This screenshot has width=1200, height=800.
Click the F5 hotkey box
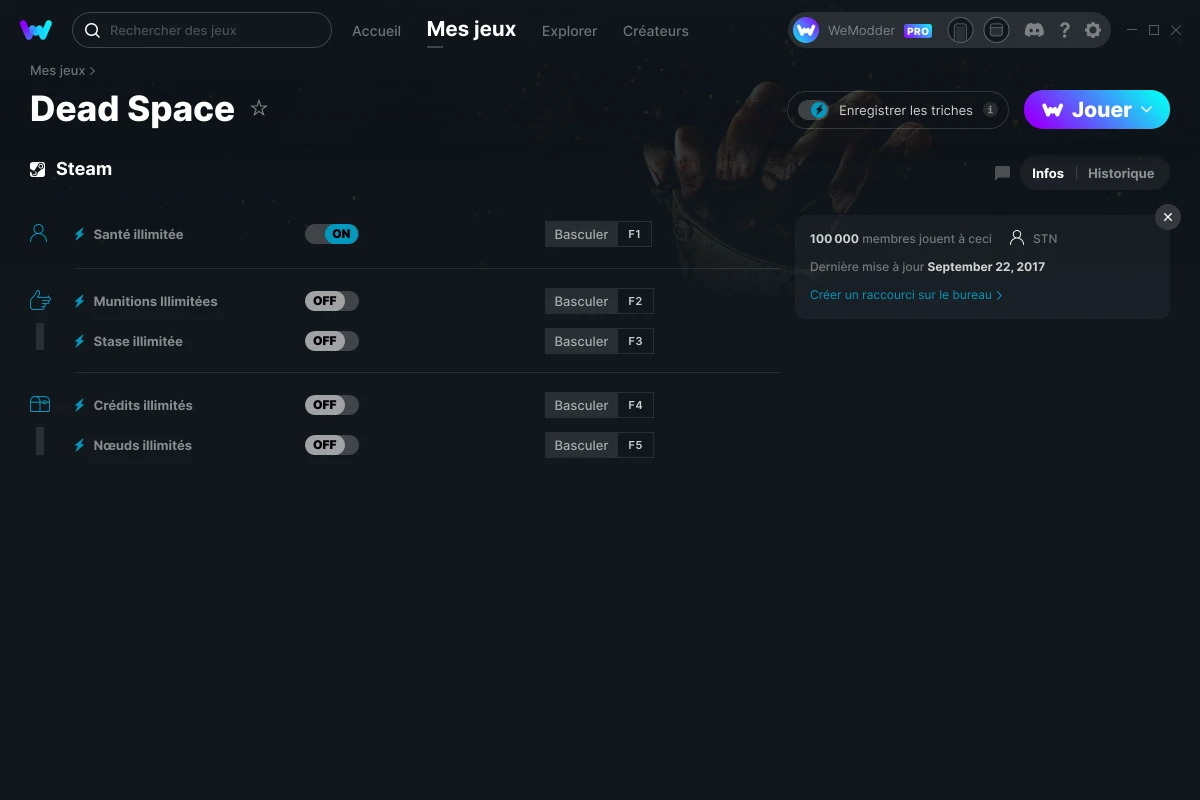[635, 445]
